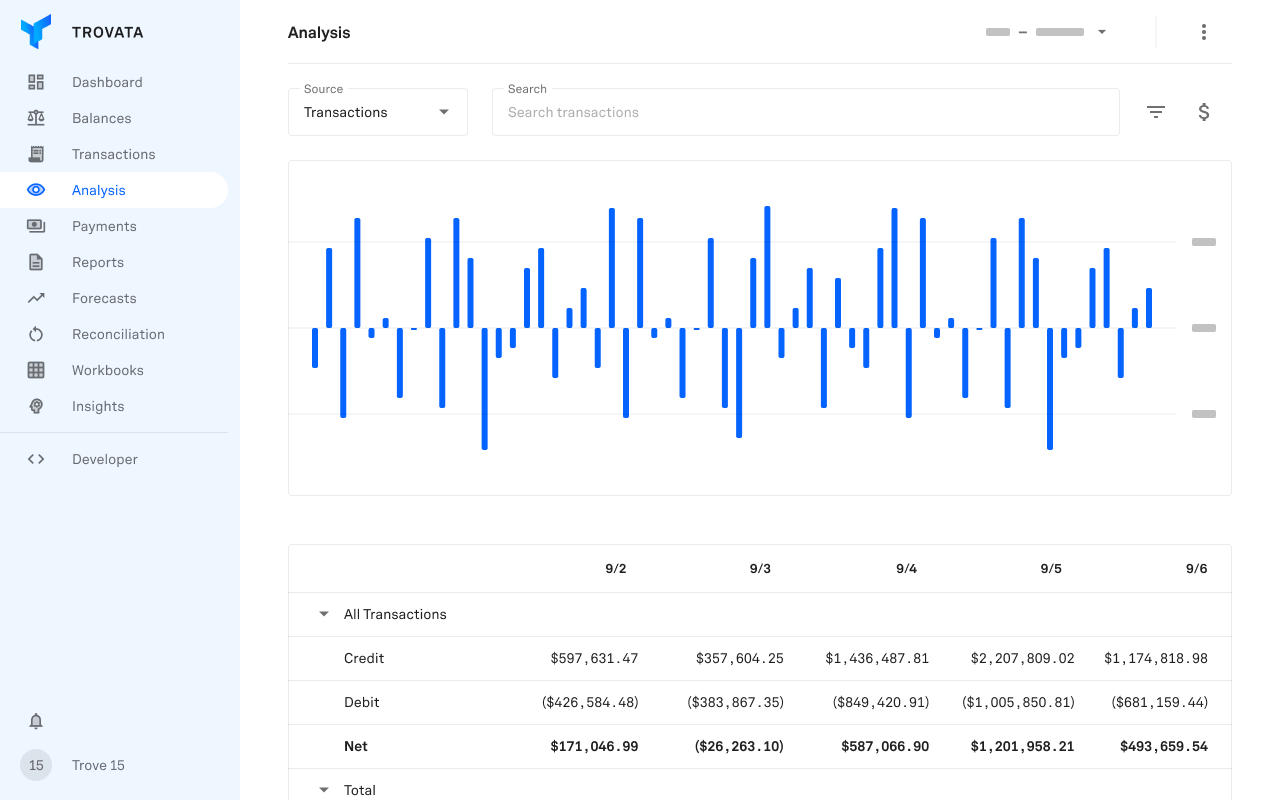
Task: Open the Source dropdown showing Transactions
Action: point(377,112)
